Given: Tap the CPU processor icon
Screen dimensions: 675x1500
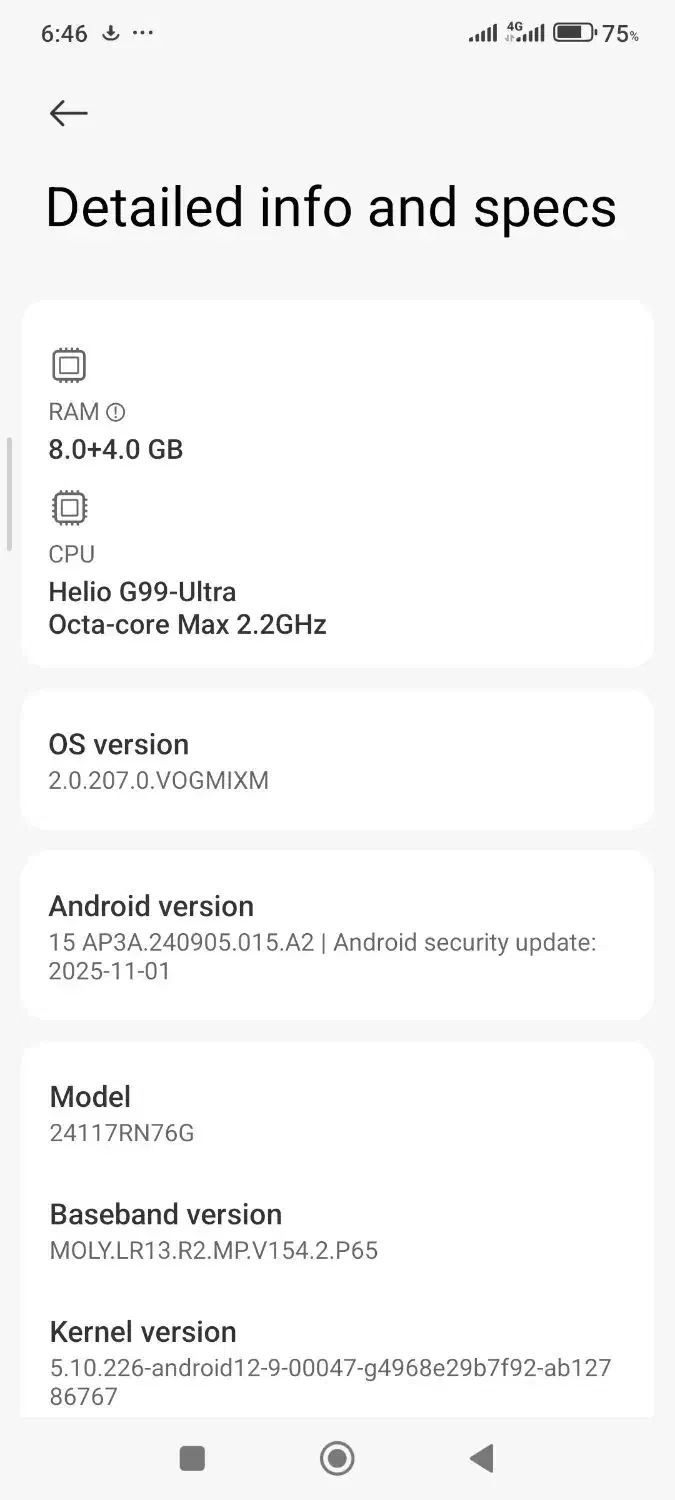Looking at the screenshot, I should (x=69, y=508).
